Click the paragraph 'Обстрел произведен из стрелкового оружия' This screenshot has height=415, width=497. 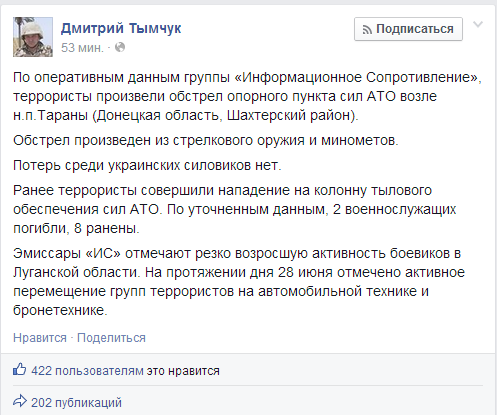[x=206, y=140]
